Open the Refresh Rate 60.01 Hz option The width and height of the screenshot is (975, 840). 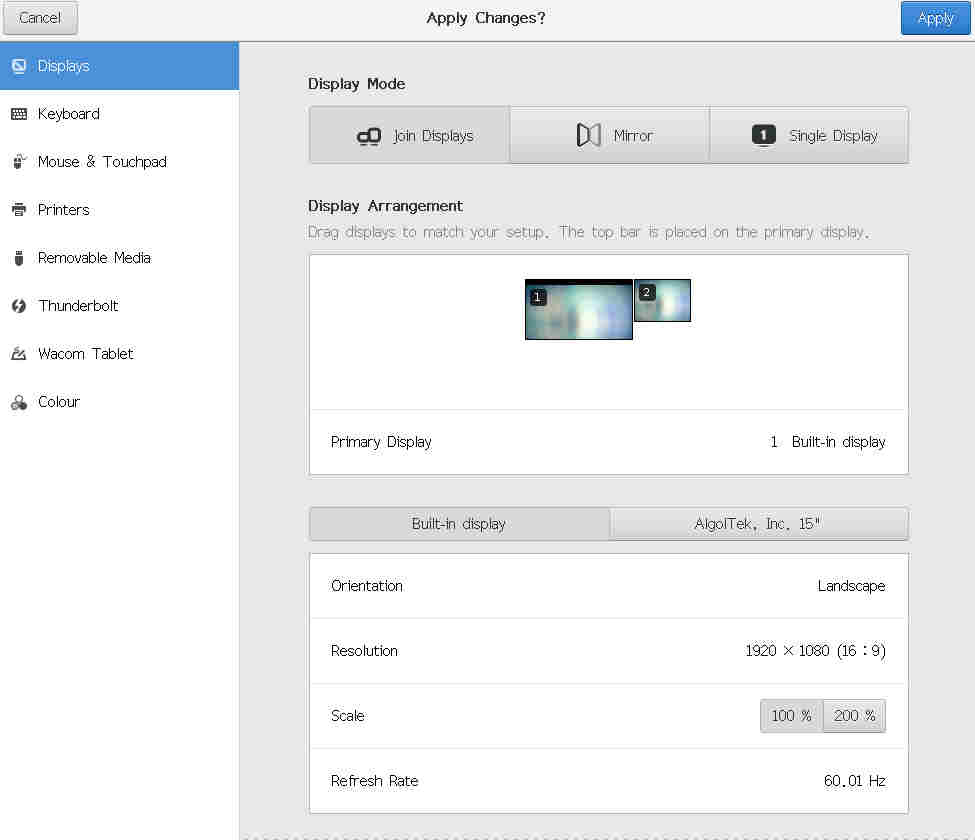click(609, 781)
